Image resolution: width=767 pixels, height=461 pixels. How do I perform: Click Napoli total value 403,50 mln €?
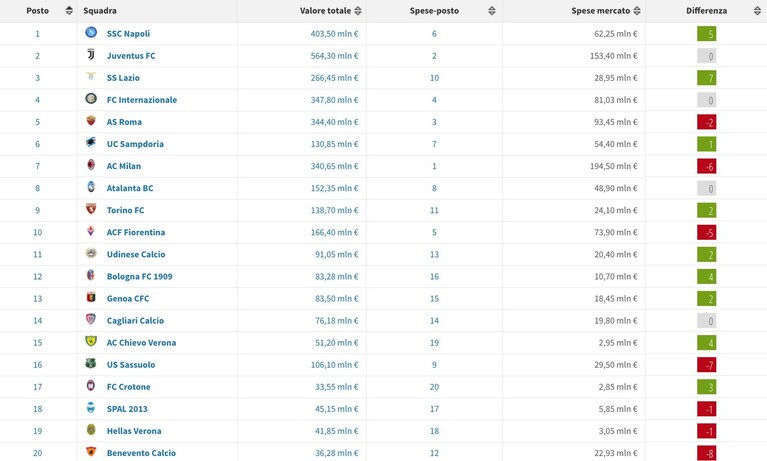click(x=334, y=34)
